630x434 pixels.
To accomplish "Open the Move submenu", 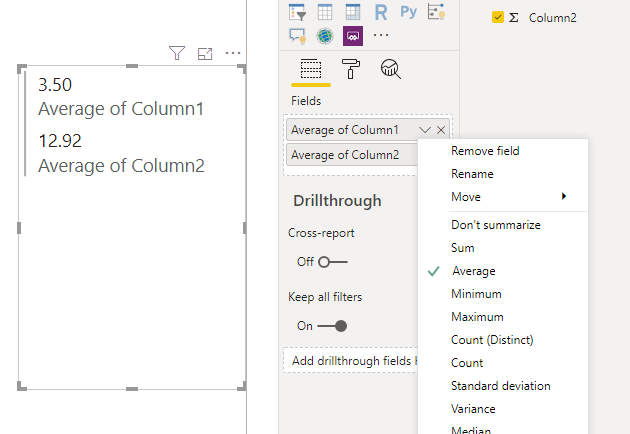I will tap(503, 197).
